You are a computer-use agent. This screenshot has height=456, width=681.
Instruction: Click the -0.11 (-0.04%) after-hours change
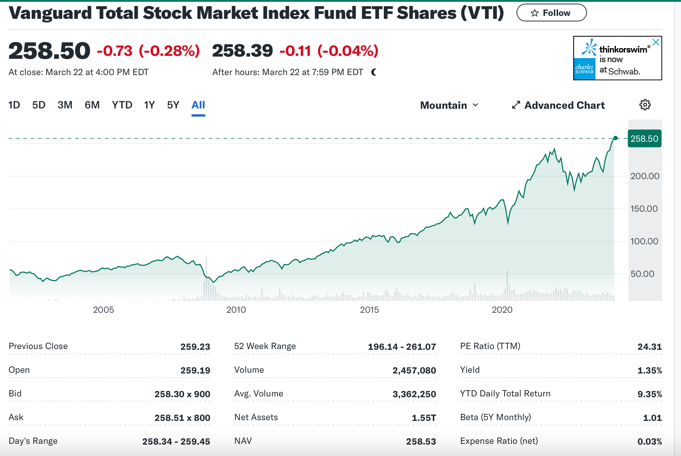point(329,51)
